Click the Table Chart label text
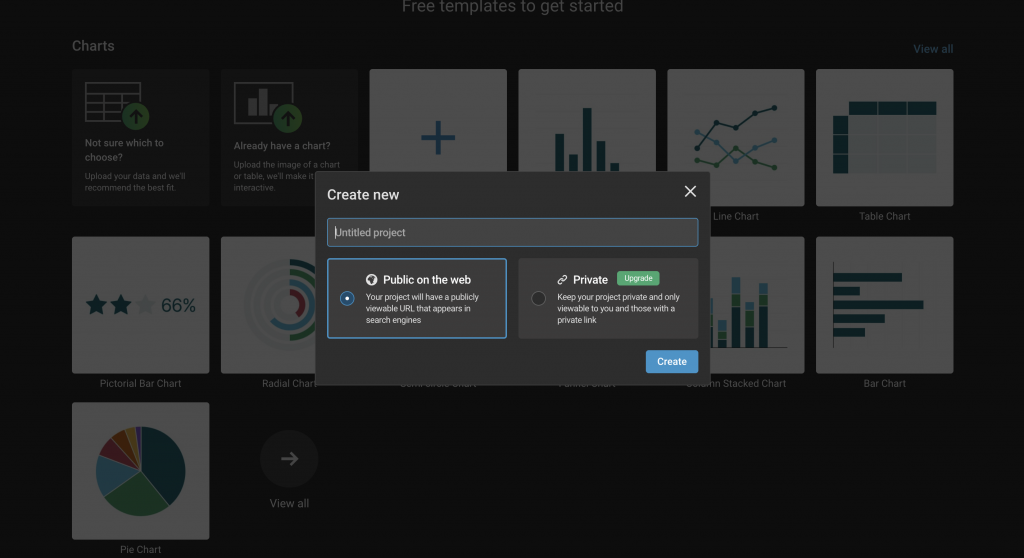Screen dimensions: 1024x558 tap(884, 216)
